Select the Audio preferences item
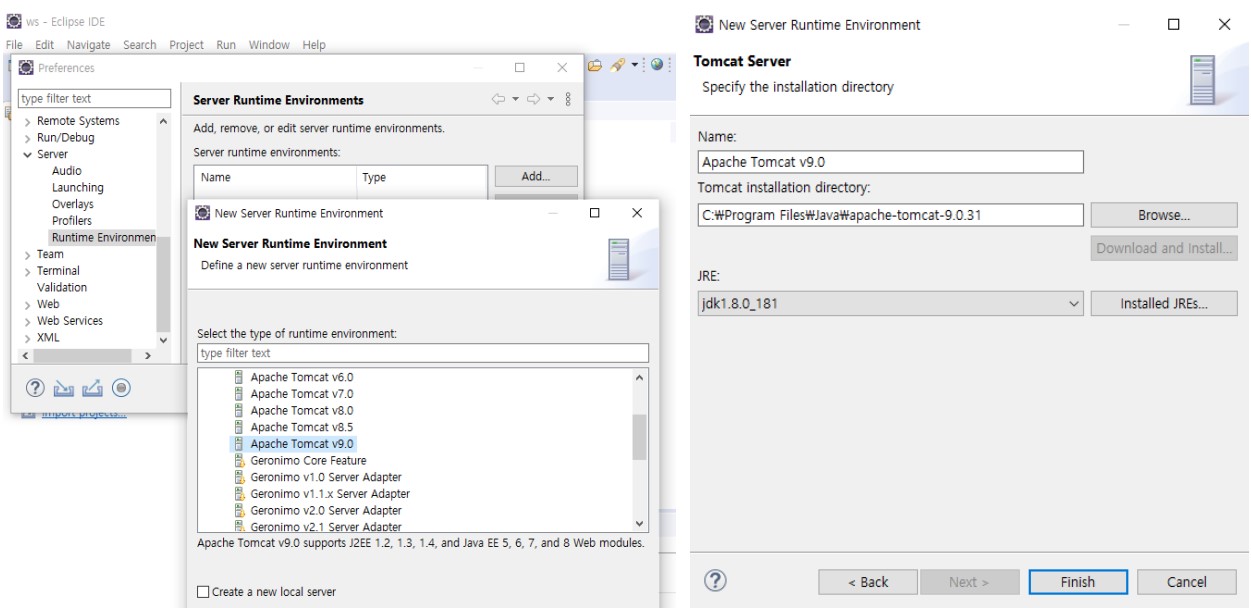Image resolution: width=1251 pixels, height=608 pixels. click(x=67, y=171)
